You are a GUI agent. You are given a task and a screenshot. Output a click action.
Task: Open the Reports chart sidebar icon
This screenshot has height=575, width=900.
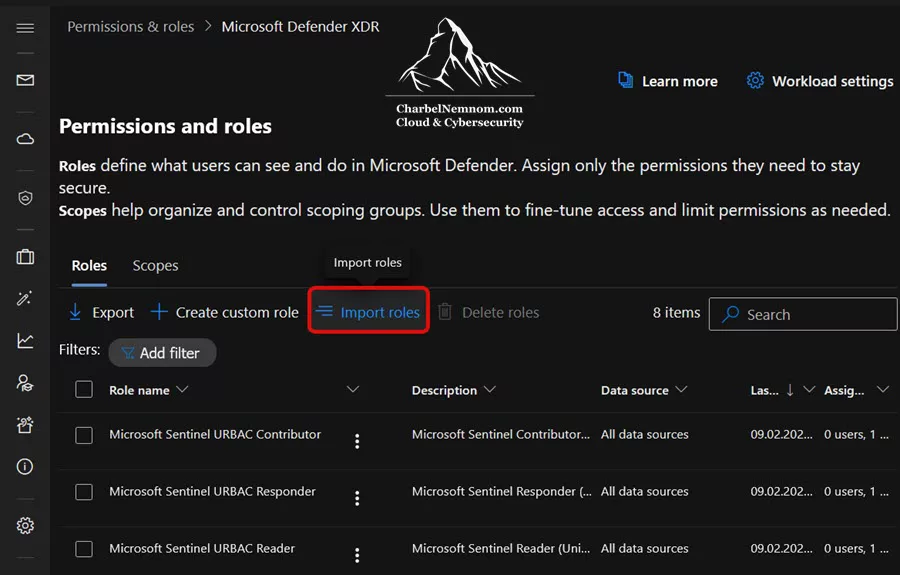(x=25, y=341)
